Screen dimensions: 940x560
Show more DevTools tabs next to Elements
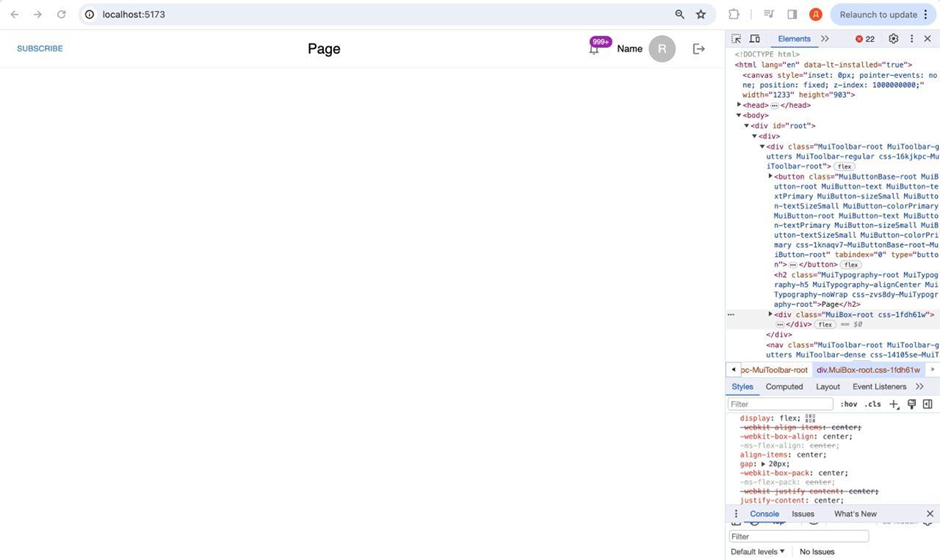825,39
